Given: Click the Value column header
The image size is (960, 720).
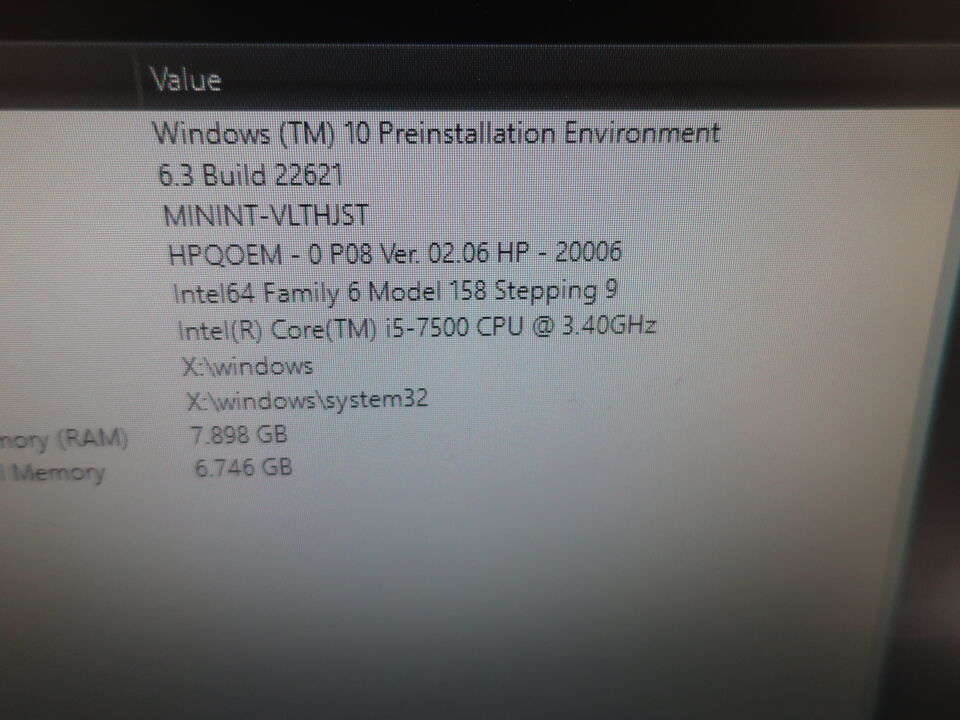Looking at the screenshot, I should (x=186, y=80).
